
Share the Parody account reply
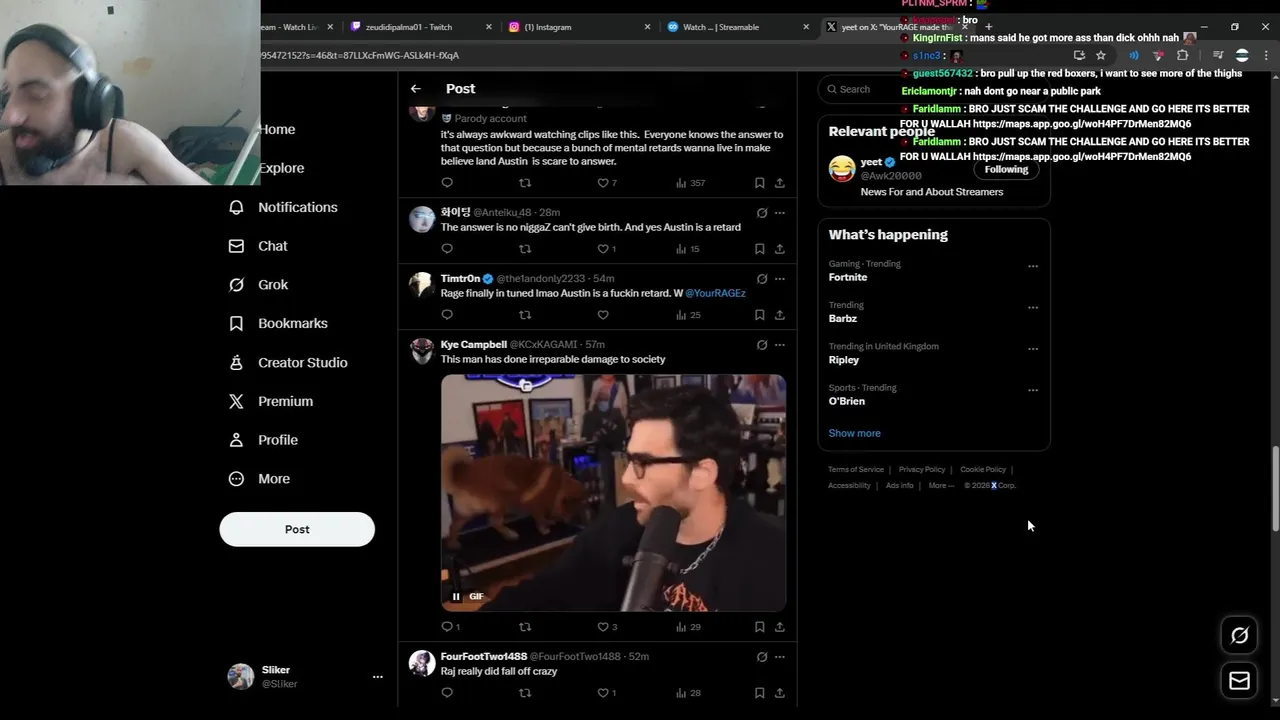[x=780, y=183]
